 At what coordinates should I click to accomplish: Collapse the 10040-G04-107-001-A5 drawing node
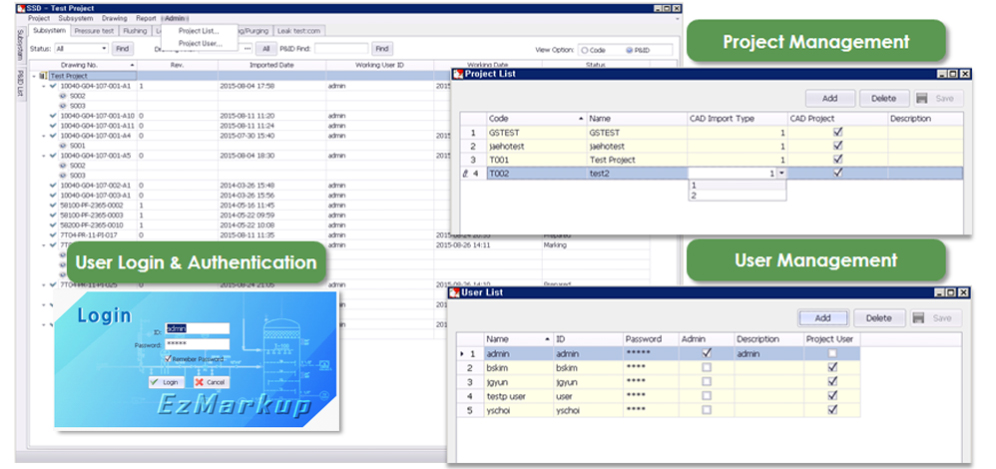click(x=43, y=155)
